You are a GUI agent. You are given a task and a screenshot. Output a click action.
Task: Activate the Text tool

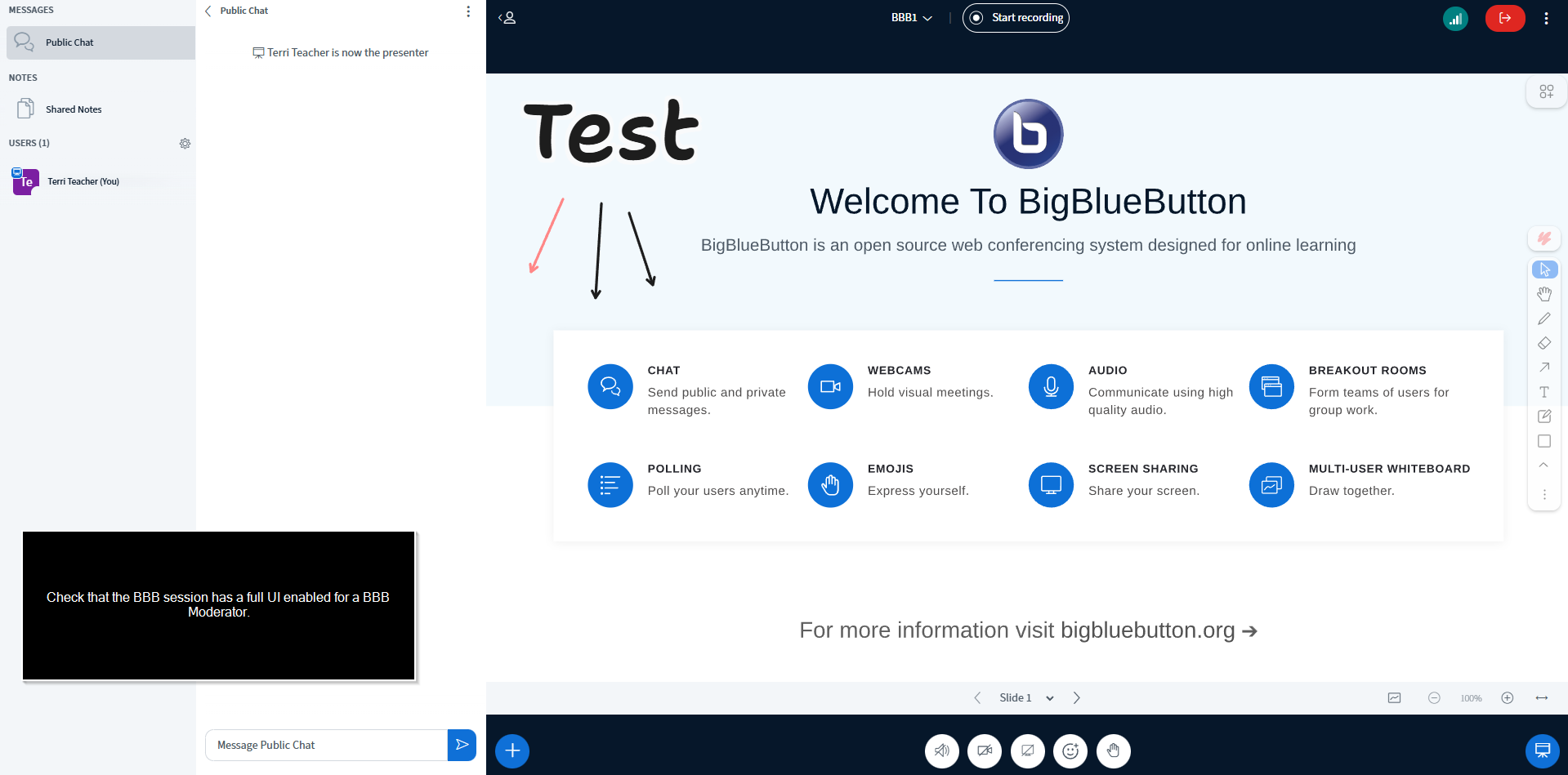coord(1544,392)
